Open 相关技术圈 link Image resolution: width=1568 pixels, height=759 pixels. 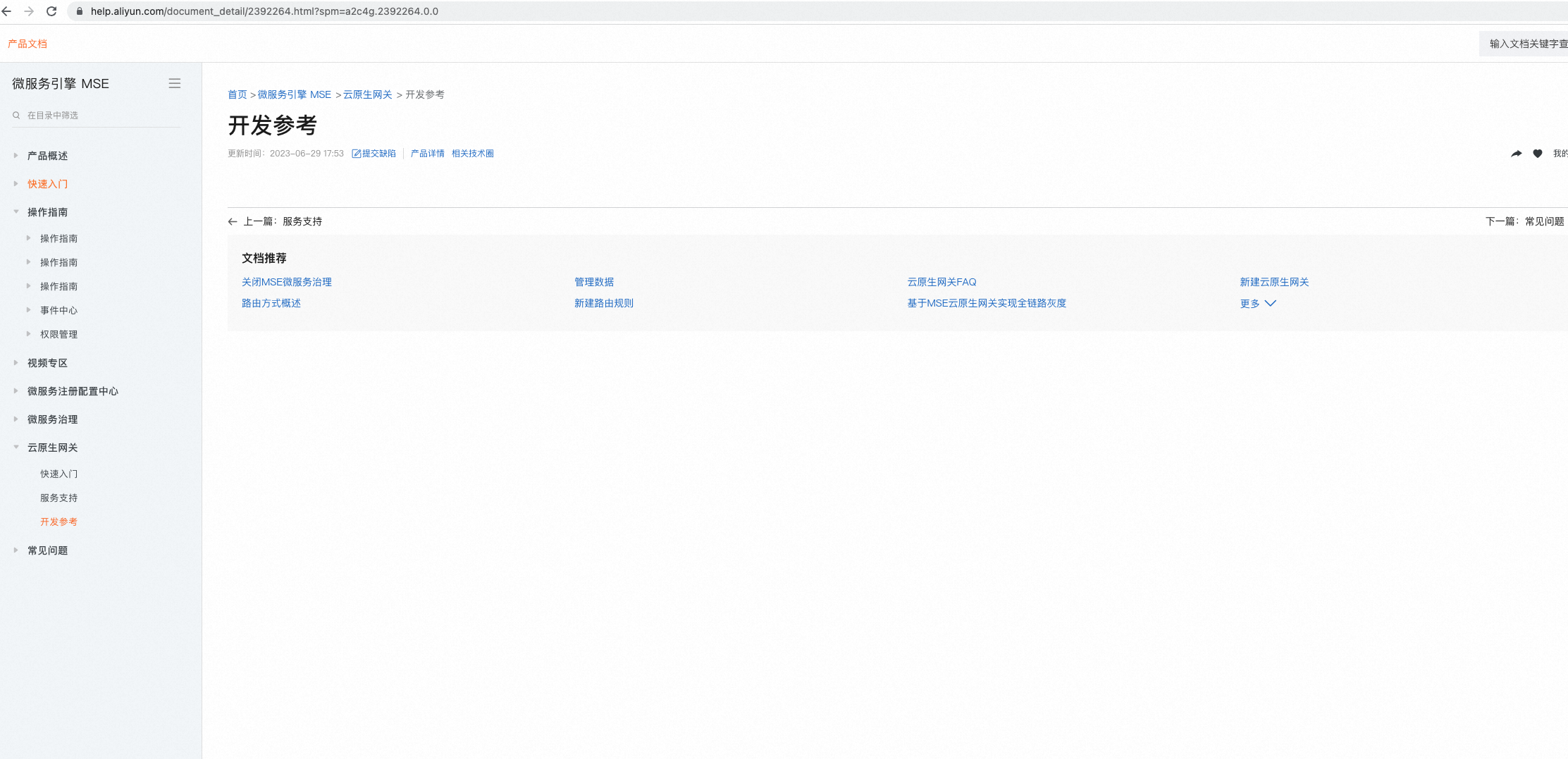[473, 153]
